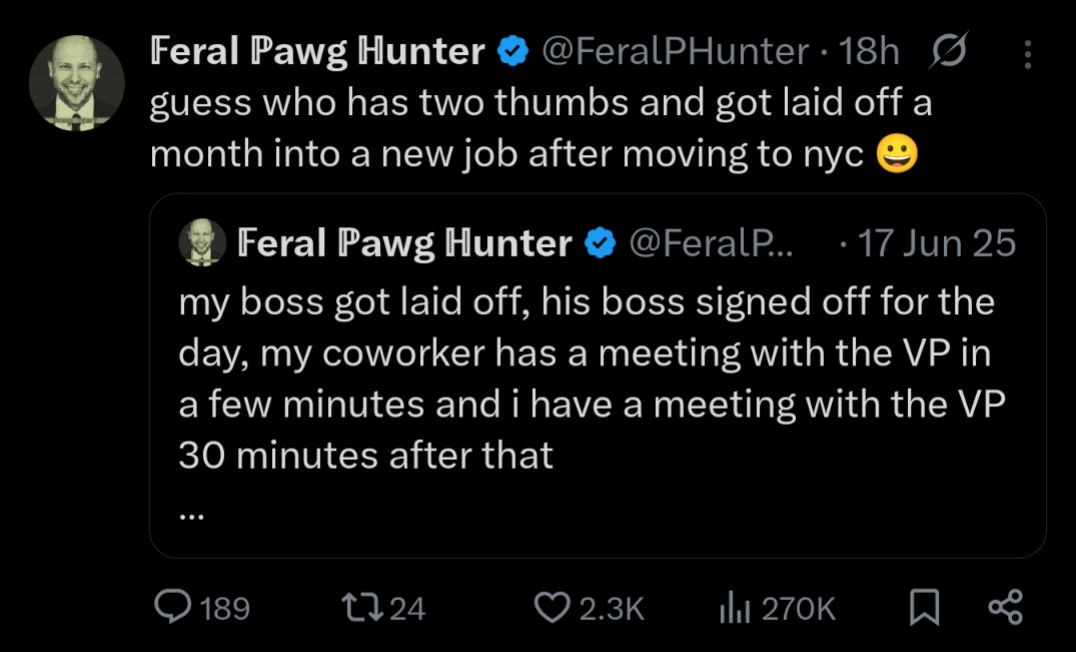This screenshot has height=652, width=1076.
Task: Click the share icon
Action: pyautogui.click(x=1004, y=607)
